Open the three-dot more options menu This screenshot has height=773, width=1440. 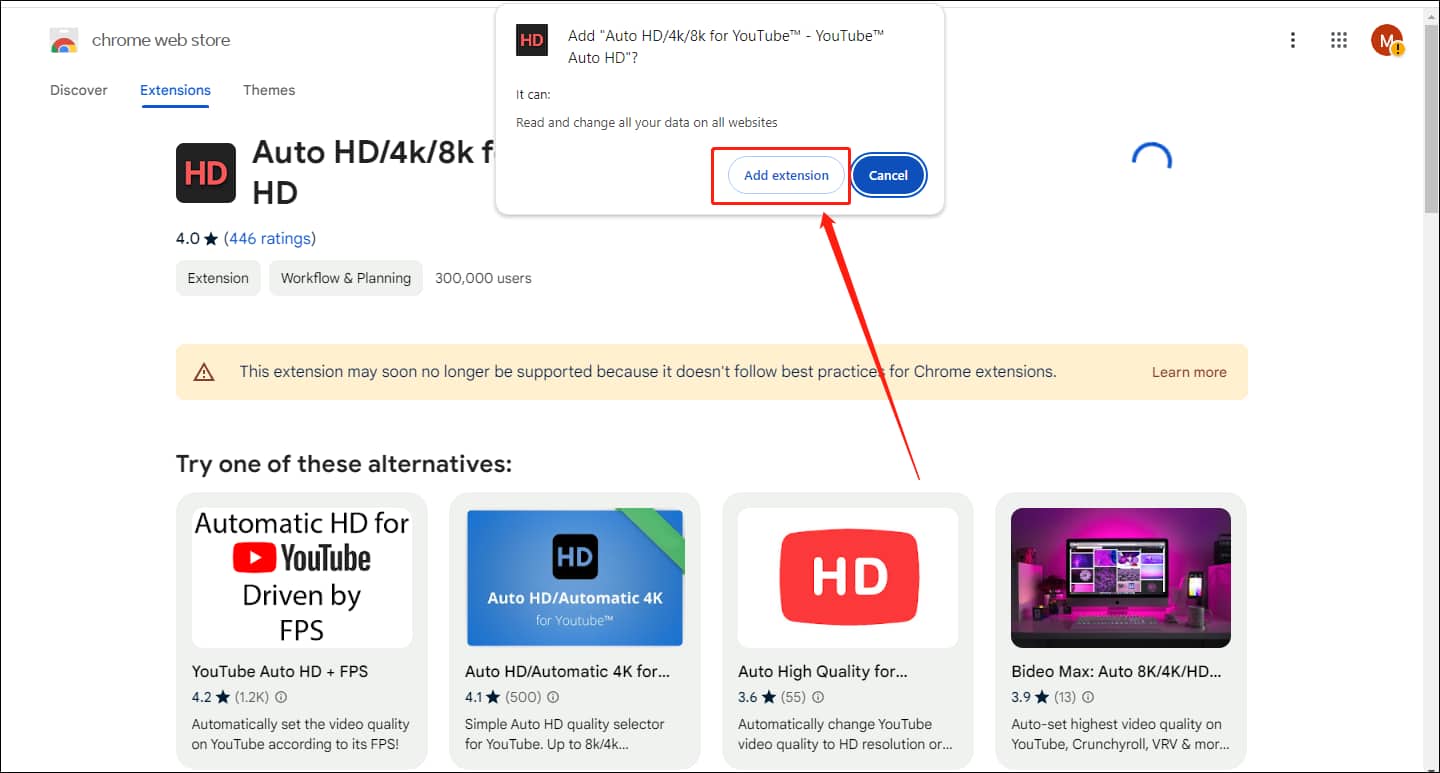(1293, 40)
